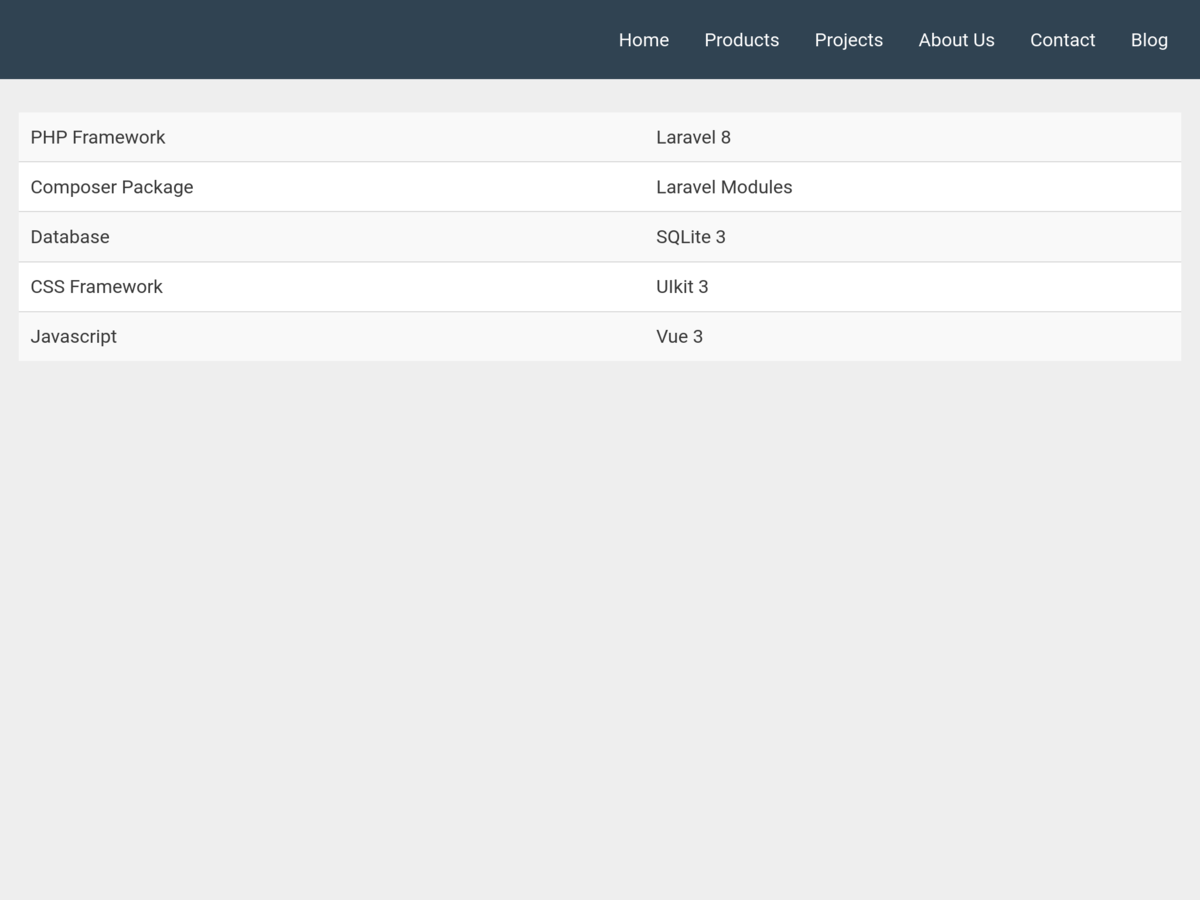Select the Javascript cell
The image size is (1200, 900).
coord(332,337)
